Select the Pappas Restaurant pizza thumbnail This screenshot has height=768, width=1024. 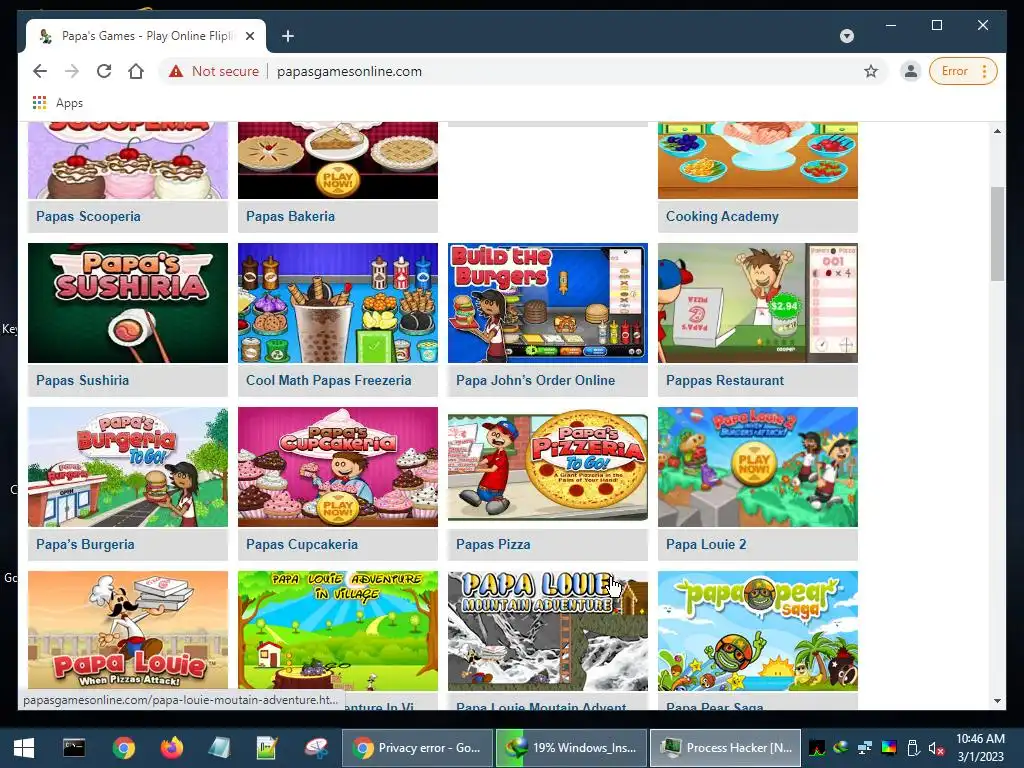click(758, 303)
